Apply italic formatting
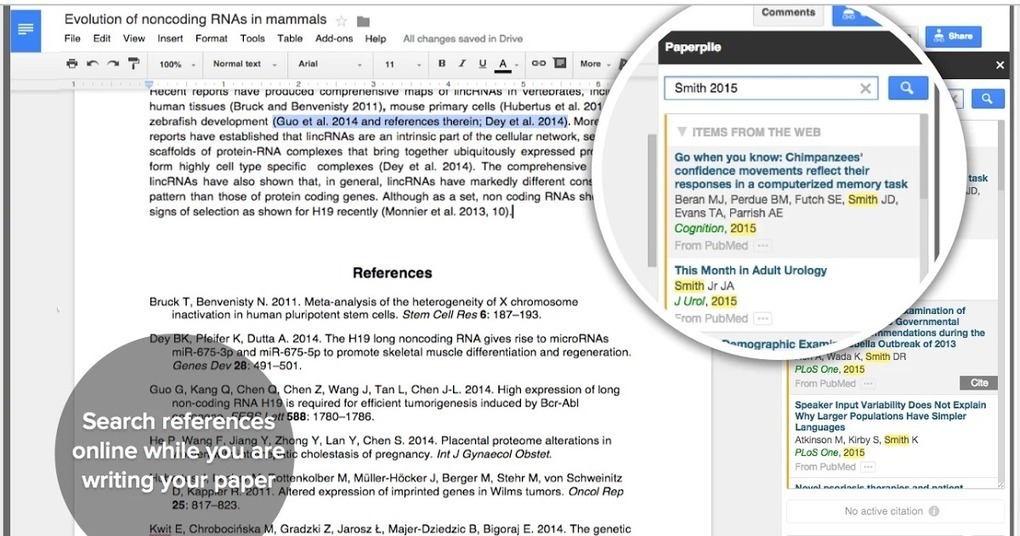The image size is (1020, 536). coord(462,64)
